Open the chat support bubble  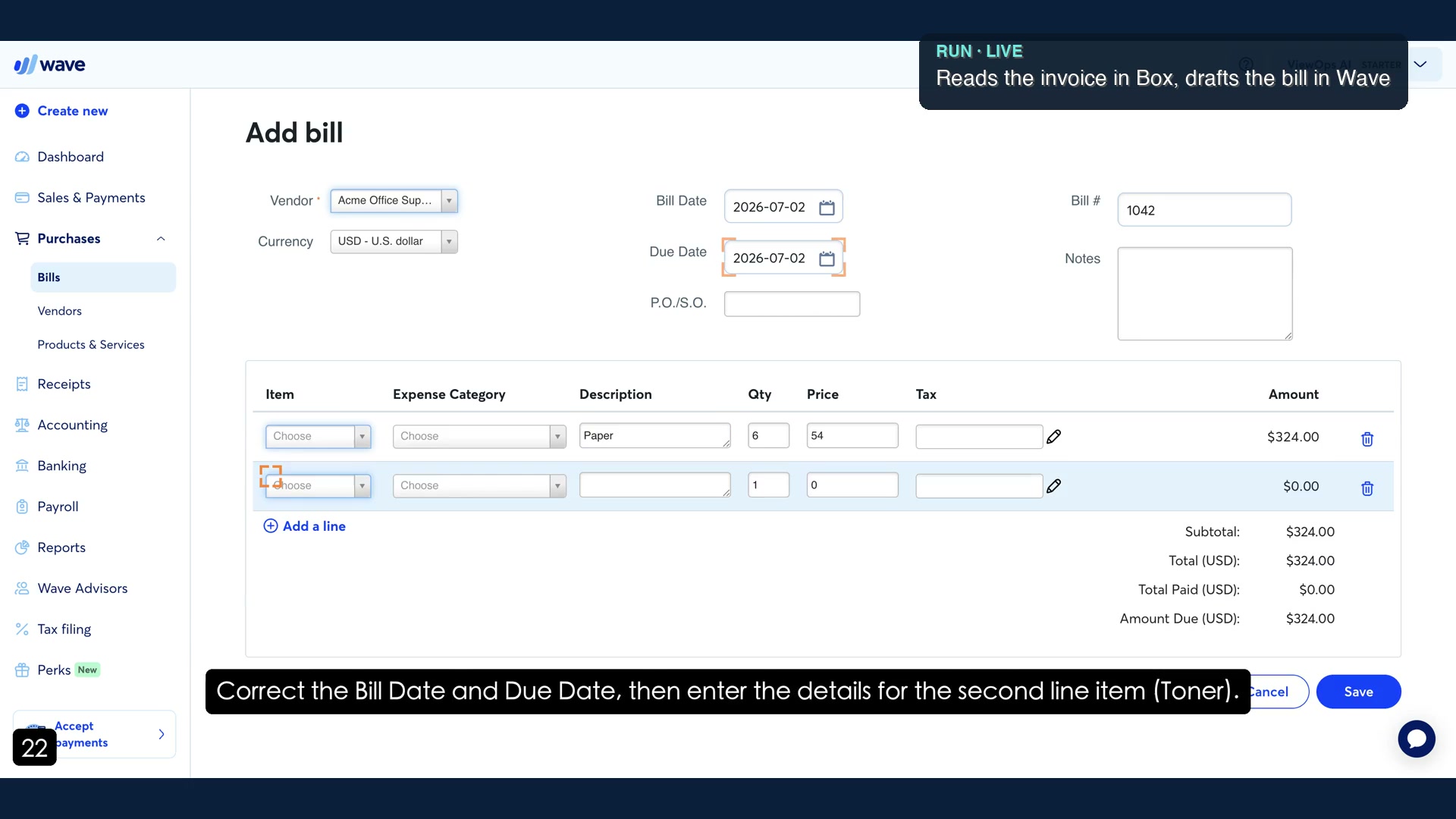(x=1417, y=739)
